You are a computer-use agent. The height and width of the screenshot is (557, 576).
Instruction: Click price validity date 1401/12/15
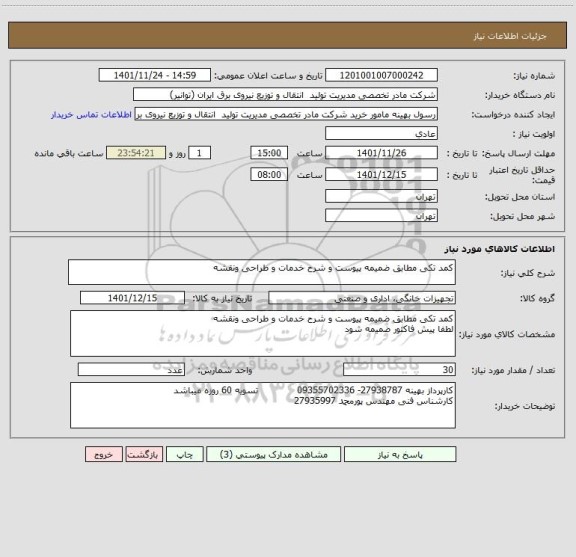pyautogui.click(x=381, y=175)
